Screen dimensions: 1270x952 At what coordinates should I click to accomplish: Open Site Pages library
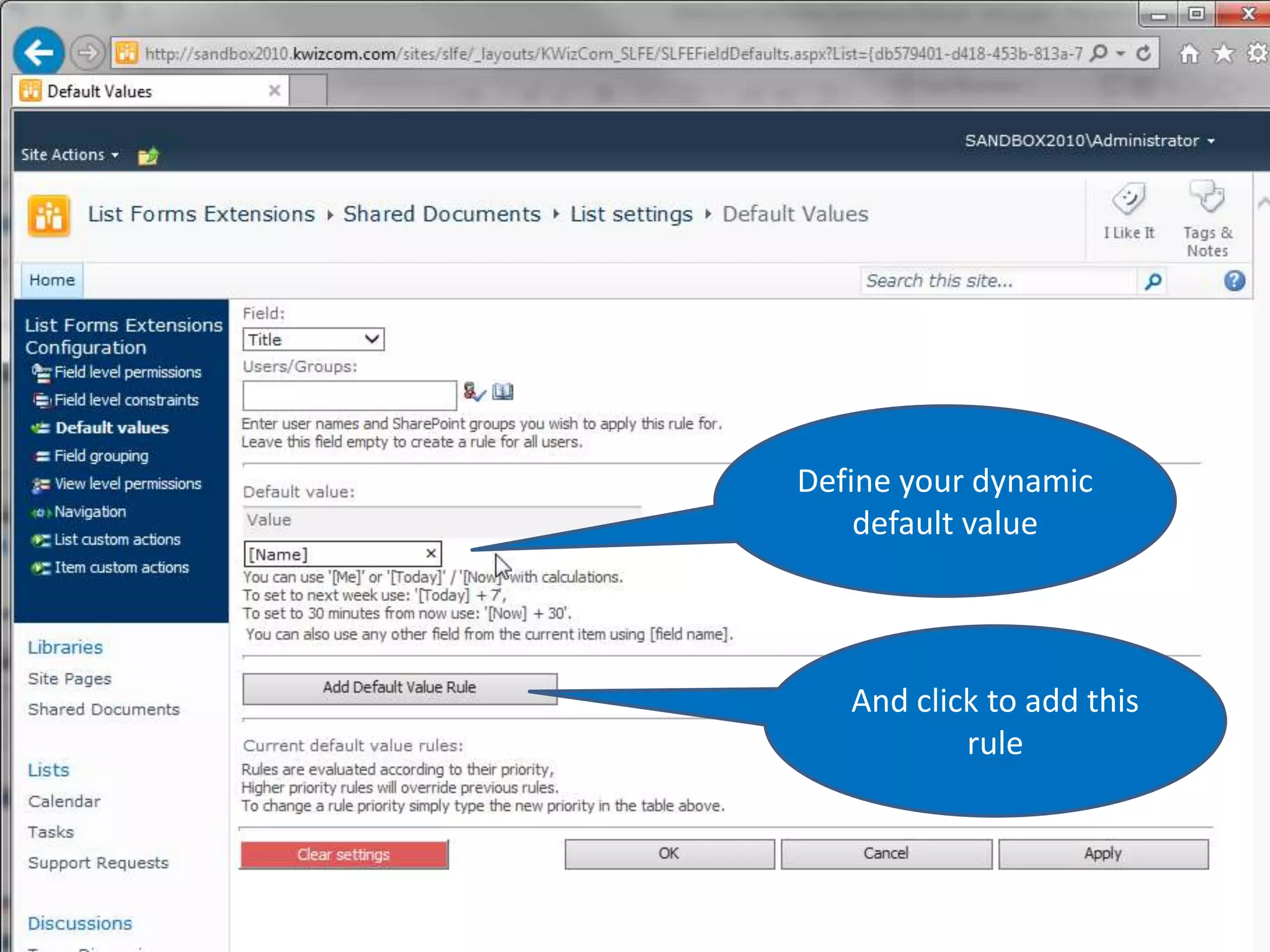tap(69, 679)
